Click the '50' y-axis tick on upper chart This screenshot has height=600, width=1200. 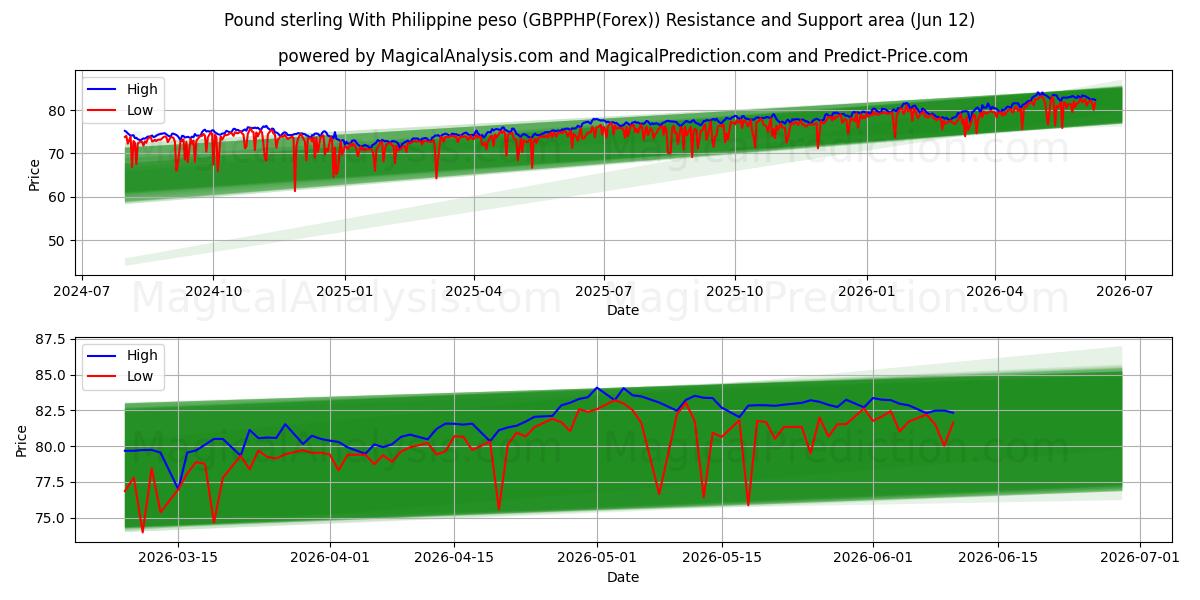click(59, 241)
